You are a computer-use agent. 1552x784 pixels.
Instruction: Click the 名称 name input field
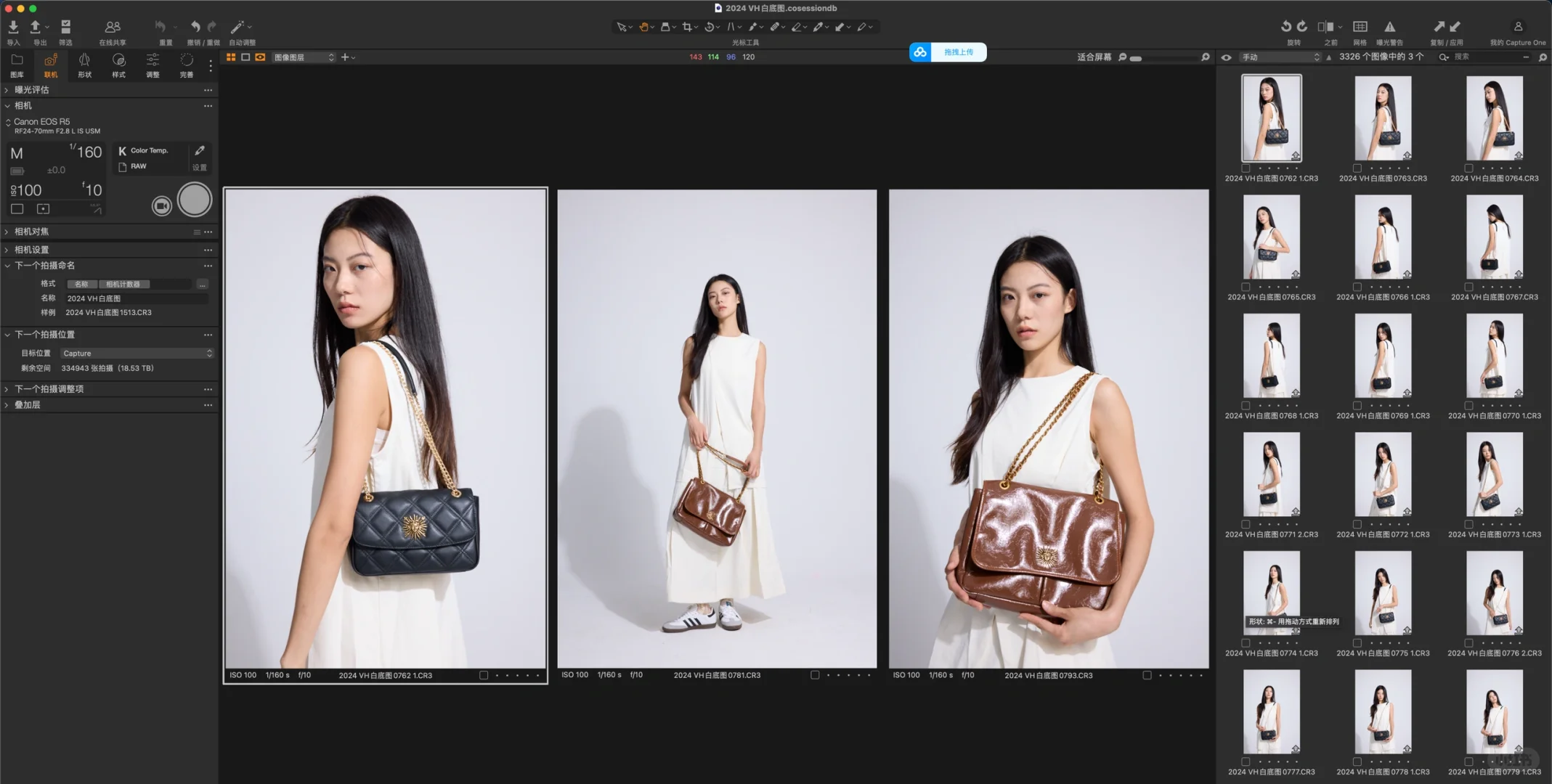point(137,298)
